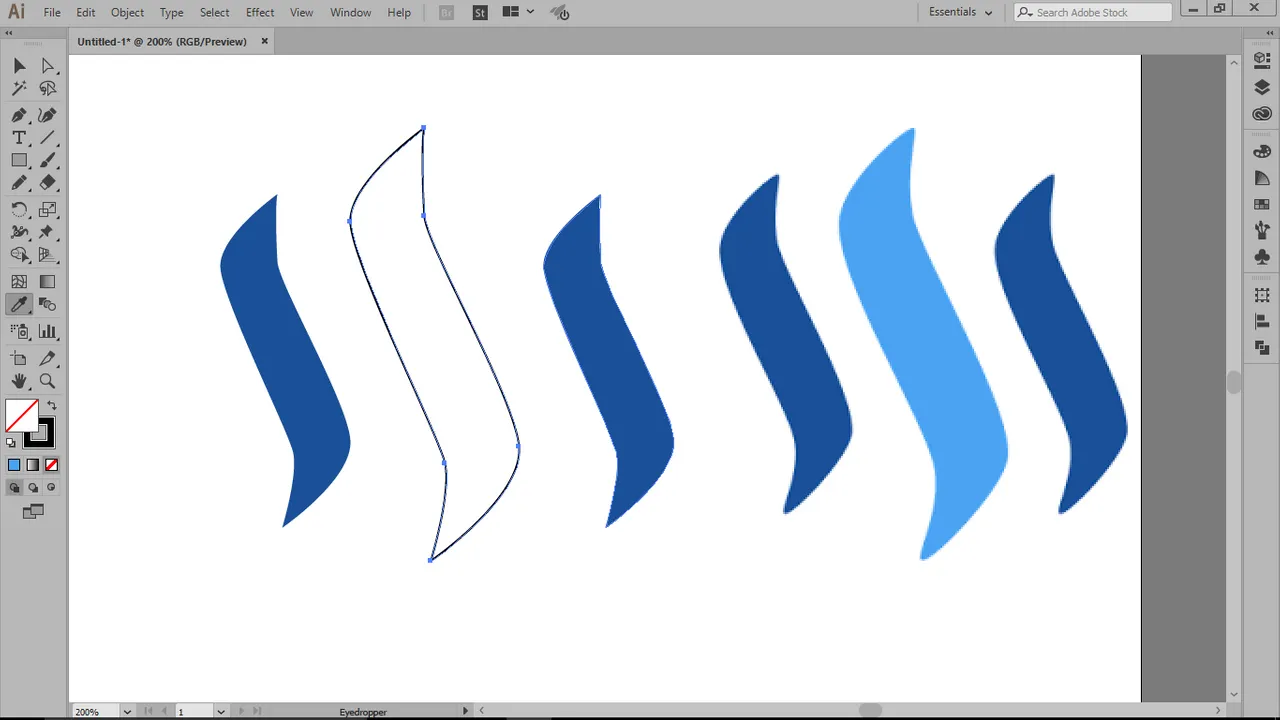Image resolution: width=1280 pixels, height=720 pixels.
Task: Select the Column Graph tool
Action: [x=47, y=331]
